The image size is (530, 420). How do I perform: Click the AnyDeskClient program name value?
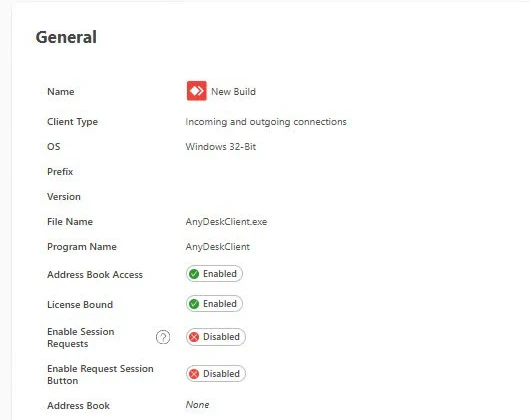218,247
